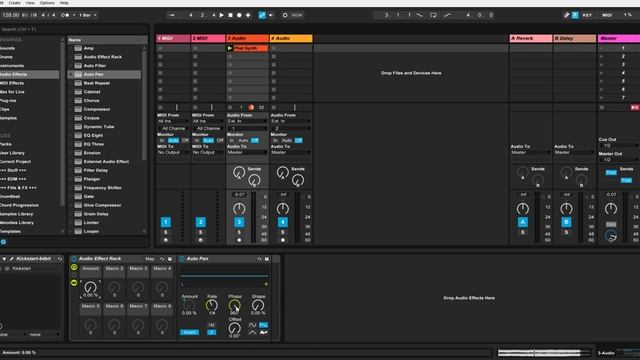
Task: Open track 3 Audio To Master dropdown
Action: tap(247, 152)
